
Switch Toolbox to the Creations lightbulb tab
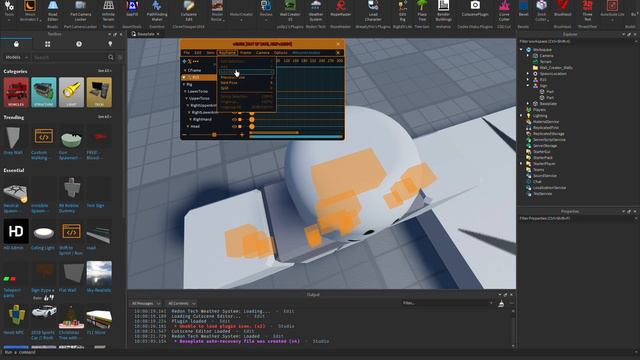coord(110,44)
